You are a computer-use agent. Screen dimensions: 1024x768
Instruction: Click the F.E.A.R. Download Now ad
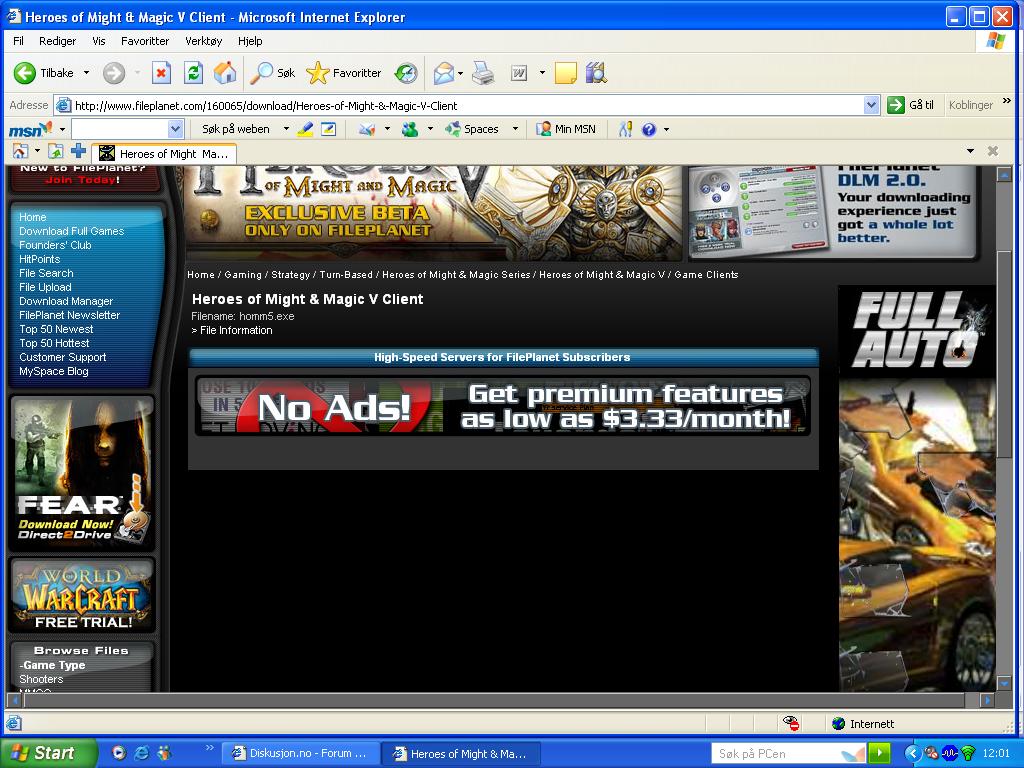click(x=82, y=473)
